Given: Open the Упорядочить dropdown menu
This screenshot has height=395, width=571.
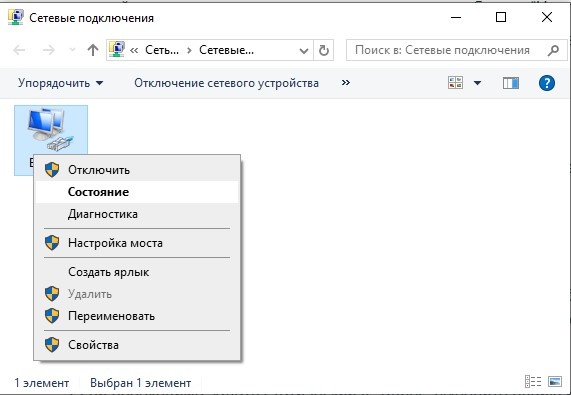Looking at the screenshot, I should point(60,83).
